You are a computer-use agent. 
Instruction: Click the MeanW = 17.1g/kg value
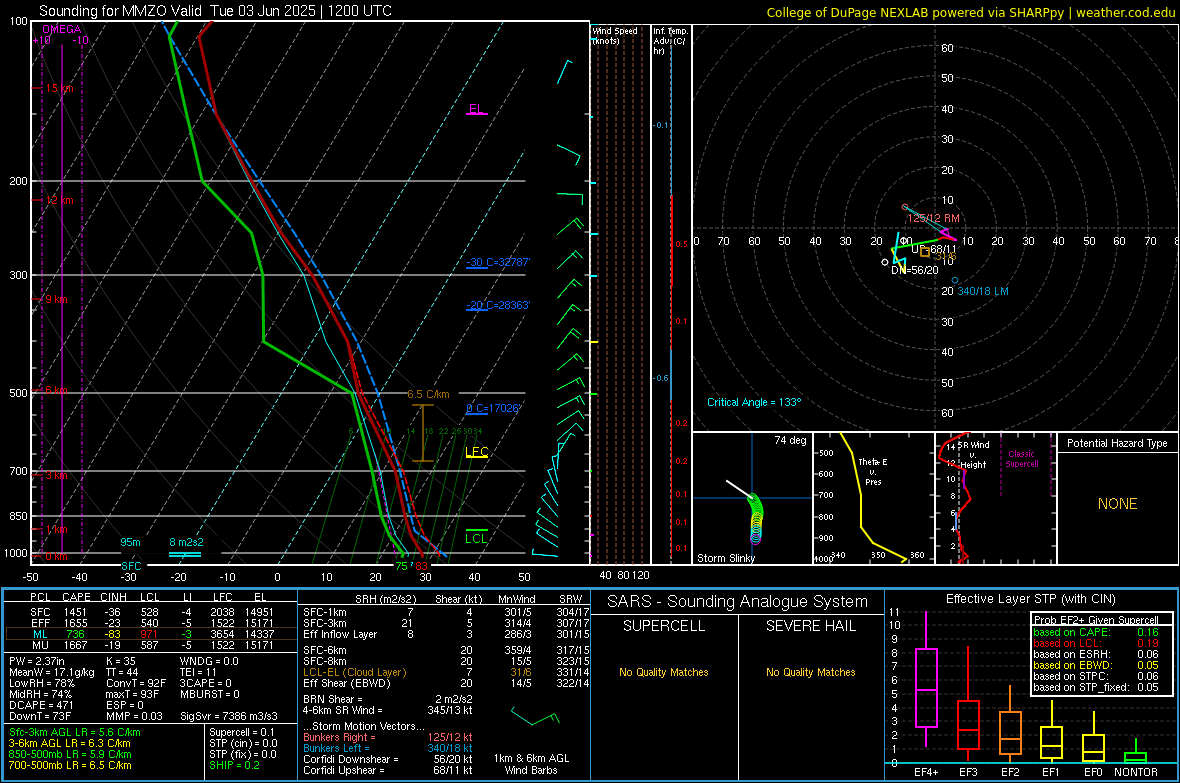[52, 672]
